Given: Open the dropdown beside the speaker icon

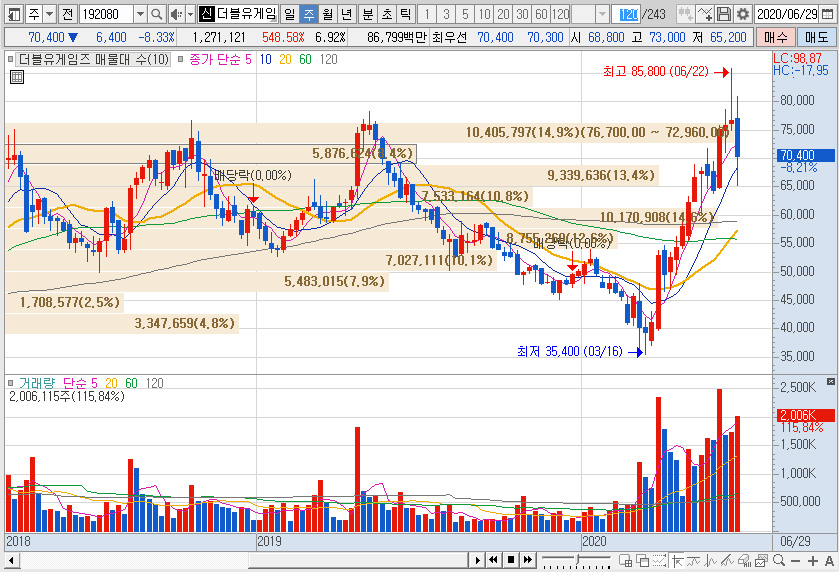Looking at the screenshot, I should [x=190, y=14].
